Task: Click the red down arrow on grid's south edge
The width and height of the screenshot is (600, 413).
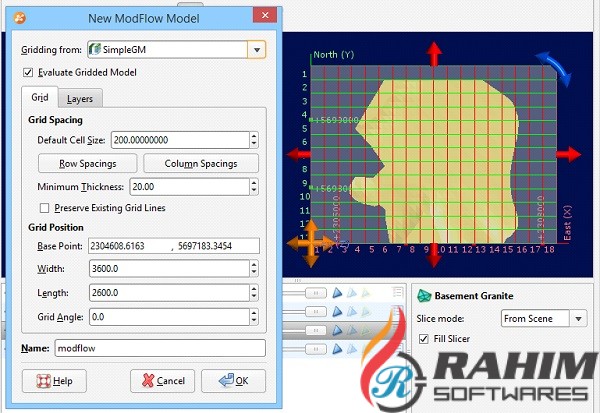Action: [x=433, y=256]
